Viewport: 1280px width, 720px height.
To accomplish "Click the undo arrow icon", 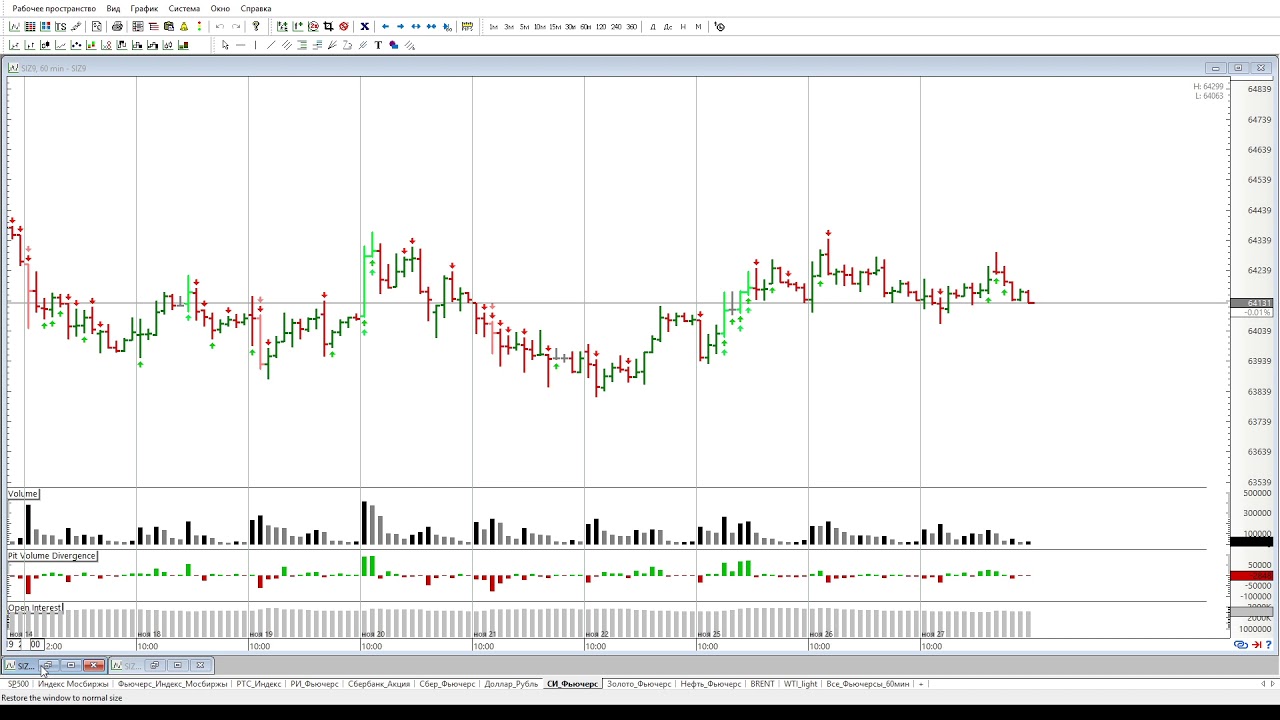I will [220, 26].
